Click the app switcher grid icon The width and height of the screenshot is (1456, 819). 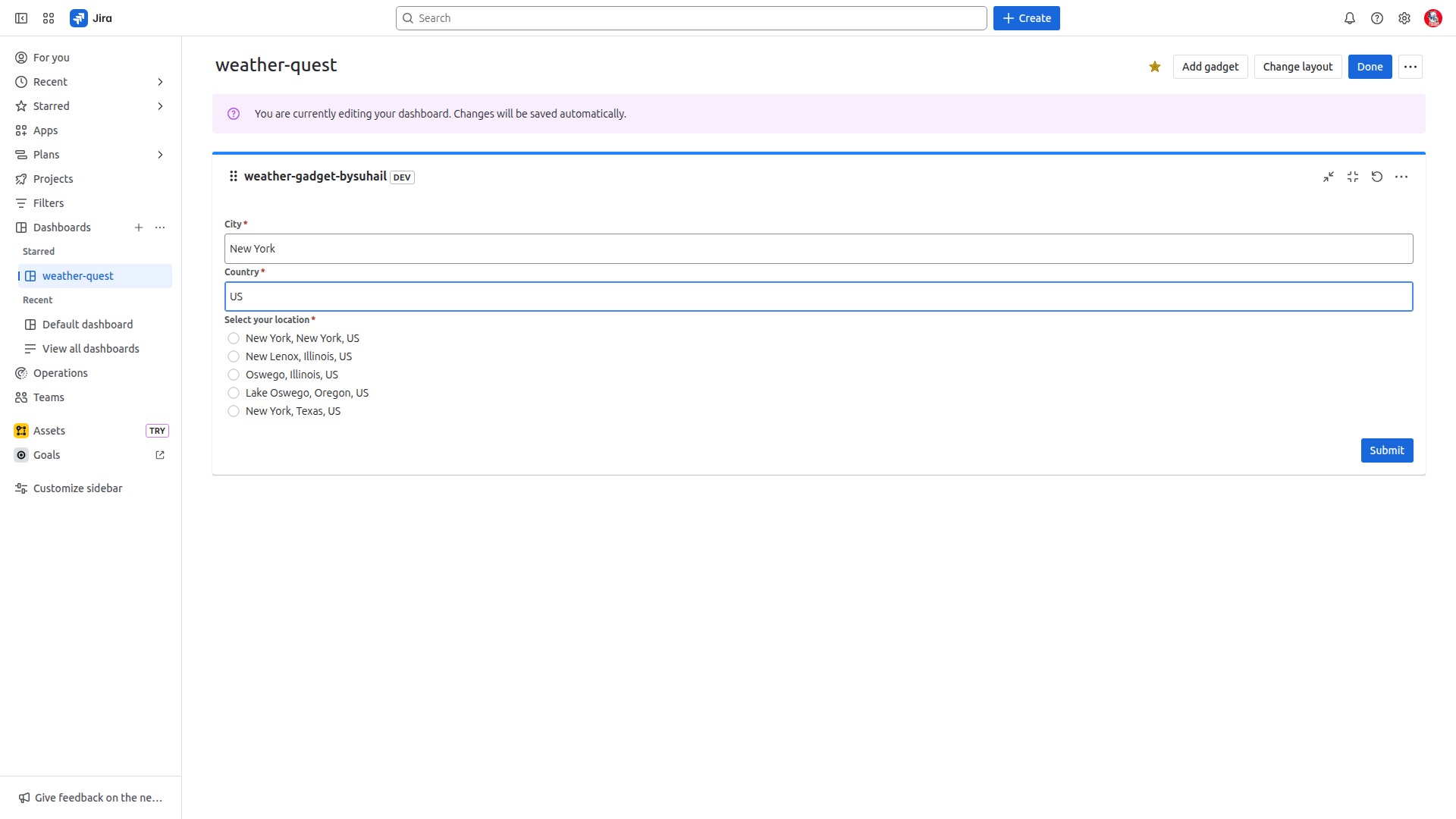pyautogui.click(x=49, y=18)
